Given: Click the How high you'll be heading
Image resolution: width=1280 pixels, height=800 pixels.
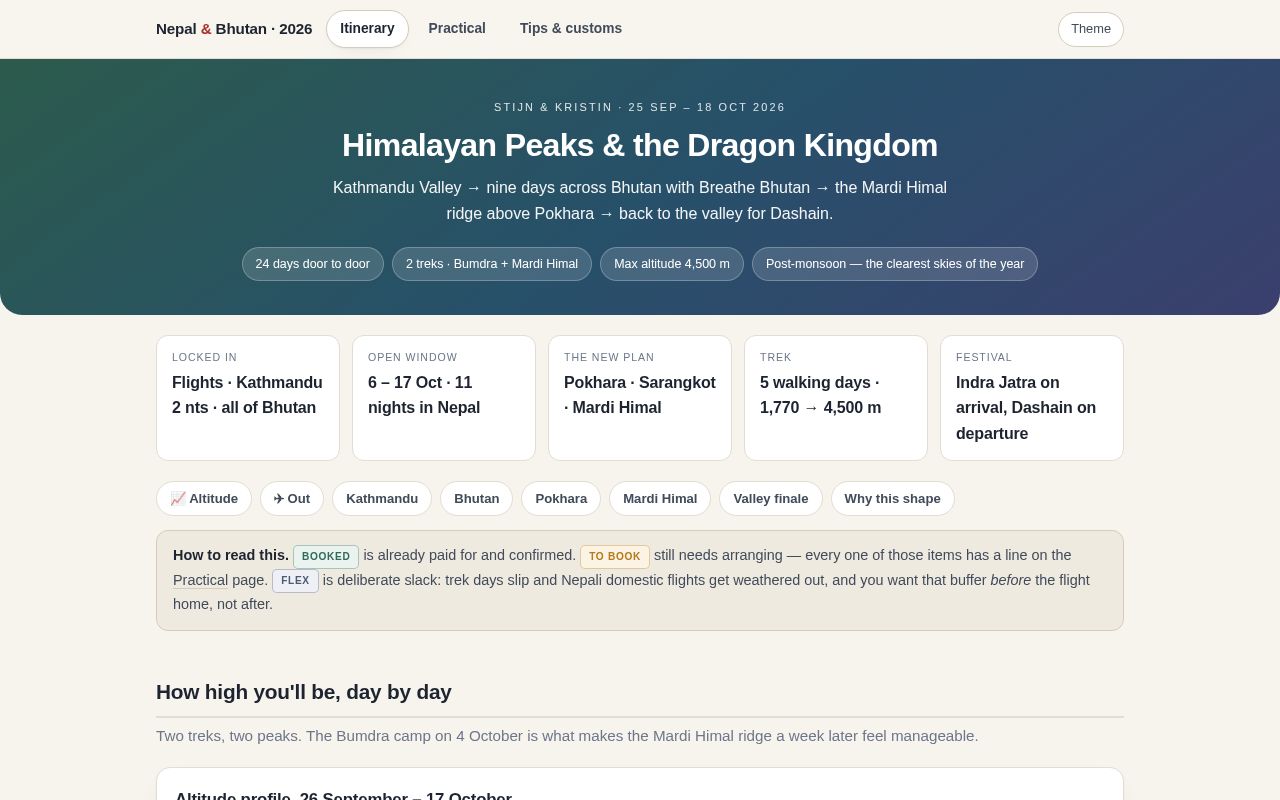Looking at the screenshot, I should pos(304,692).
